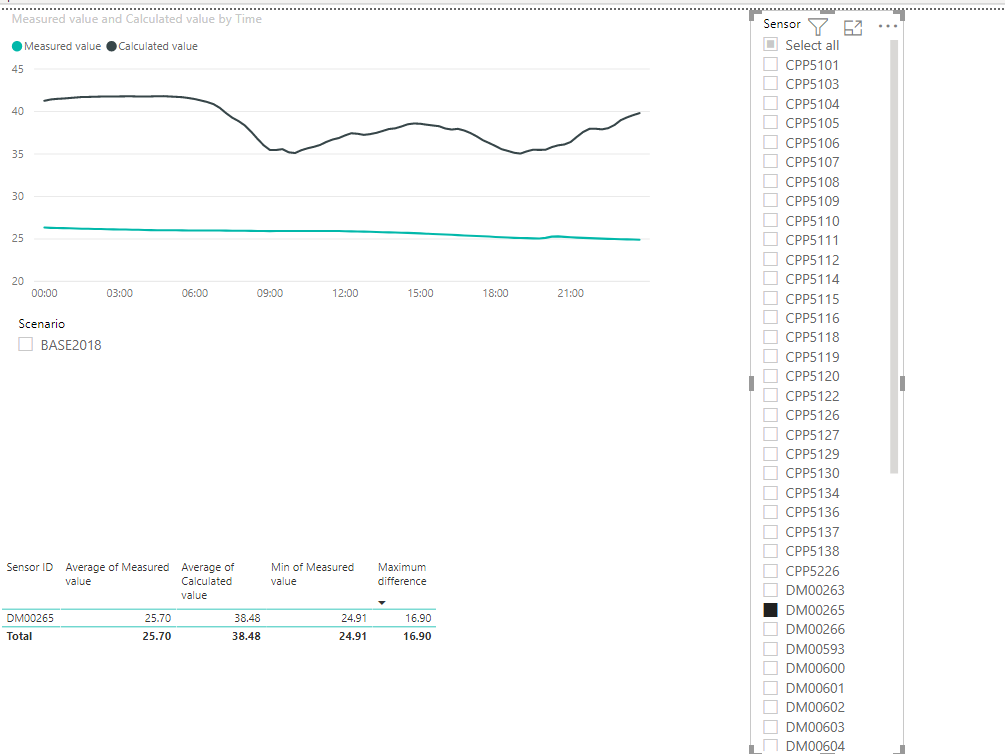Check the DM00266 sensor checkbox
Image resolution: width=1005 pixels, height=754 pixels.
click(x=770, y=629)
